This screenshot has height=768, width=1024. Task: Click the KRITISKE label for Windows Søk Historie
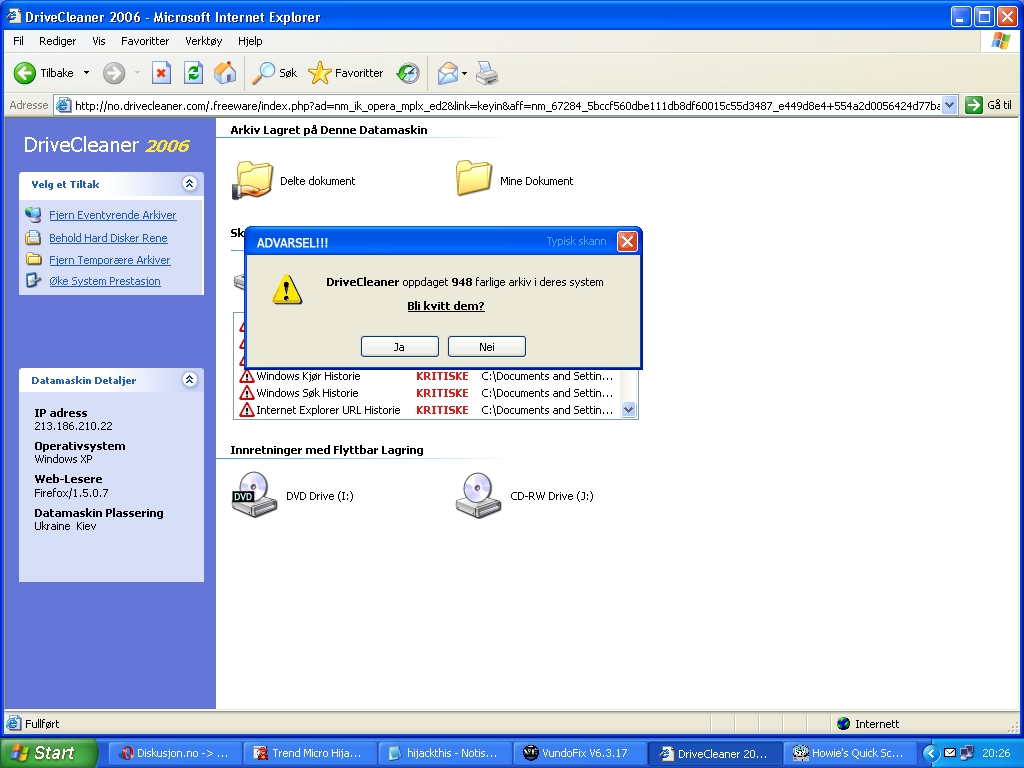442,393
